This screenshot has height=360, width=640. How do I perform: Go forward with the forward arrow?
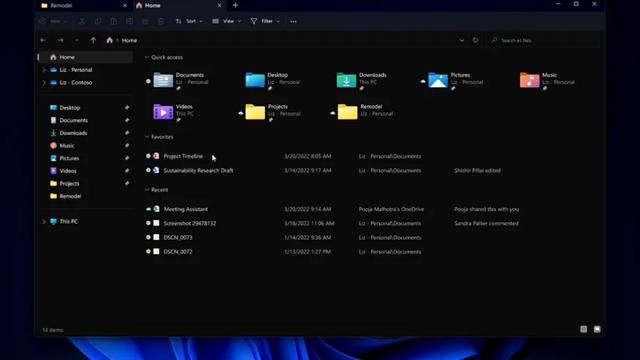point(60,40)
